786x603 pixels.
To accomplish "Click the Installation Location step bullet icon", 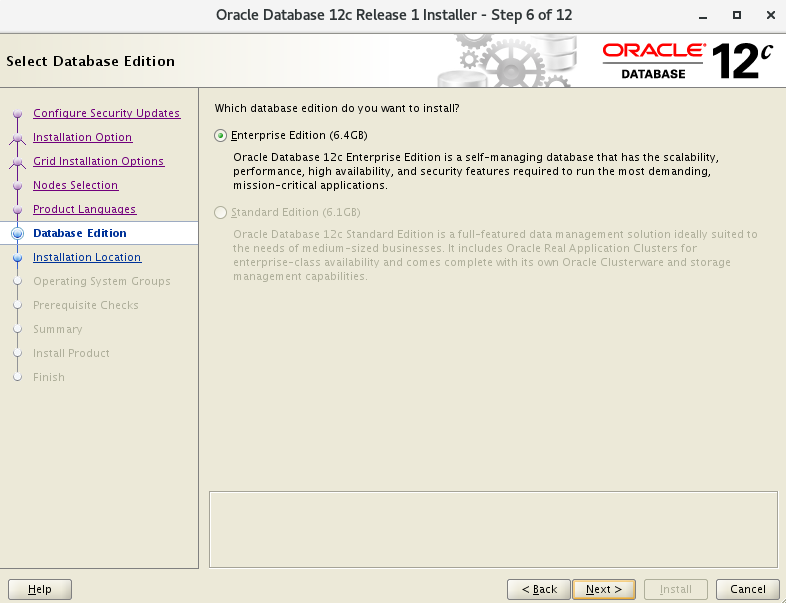I will pyautogui.click(x=18, y=258).
